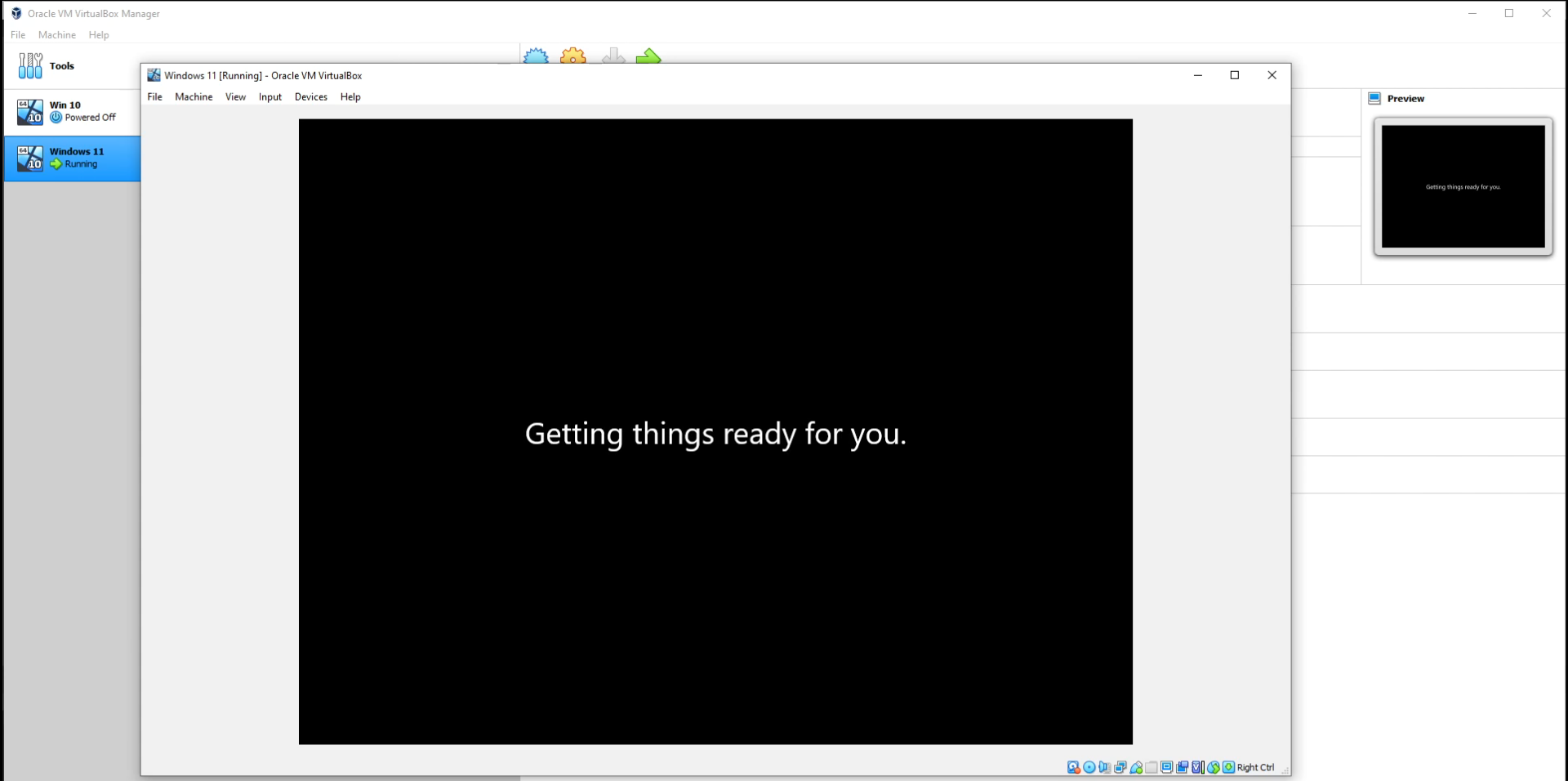Click the virtualization features 'V' indicator
This screenshot has height=781, width=1568.
coord(1198,767)
